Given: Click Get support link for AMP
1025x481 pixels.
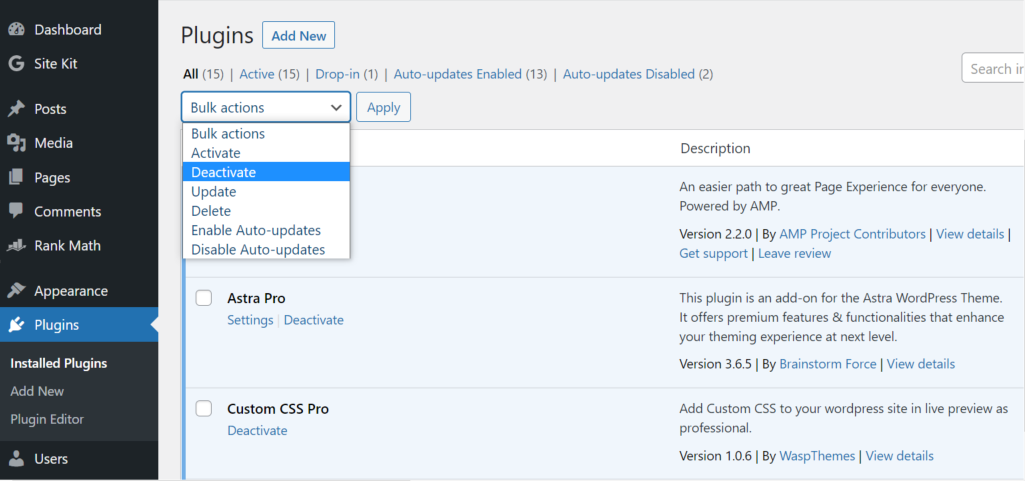Looking at the screenshot, I should [x=713, y=254].
